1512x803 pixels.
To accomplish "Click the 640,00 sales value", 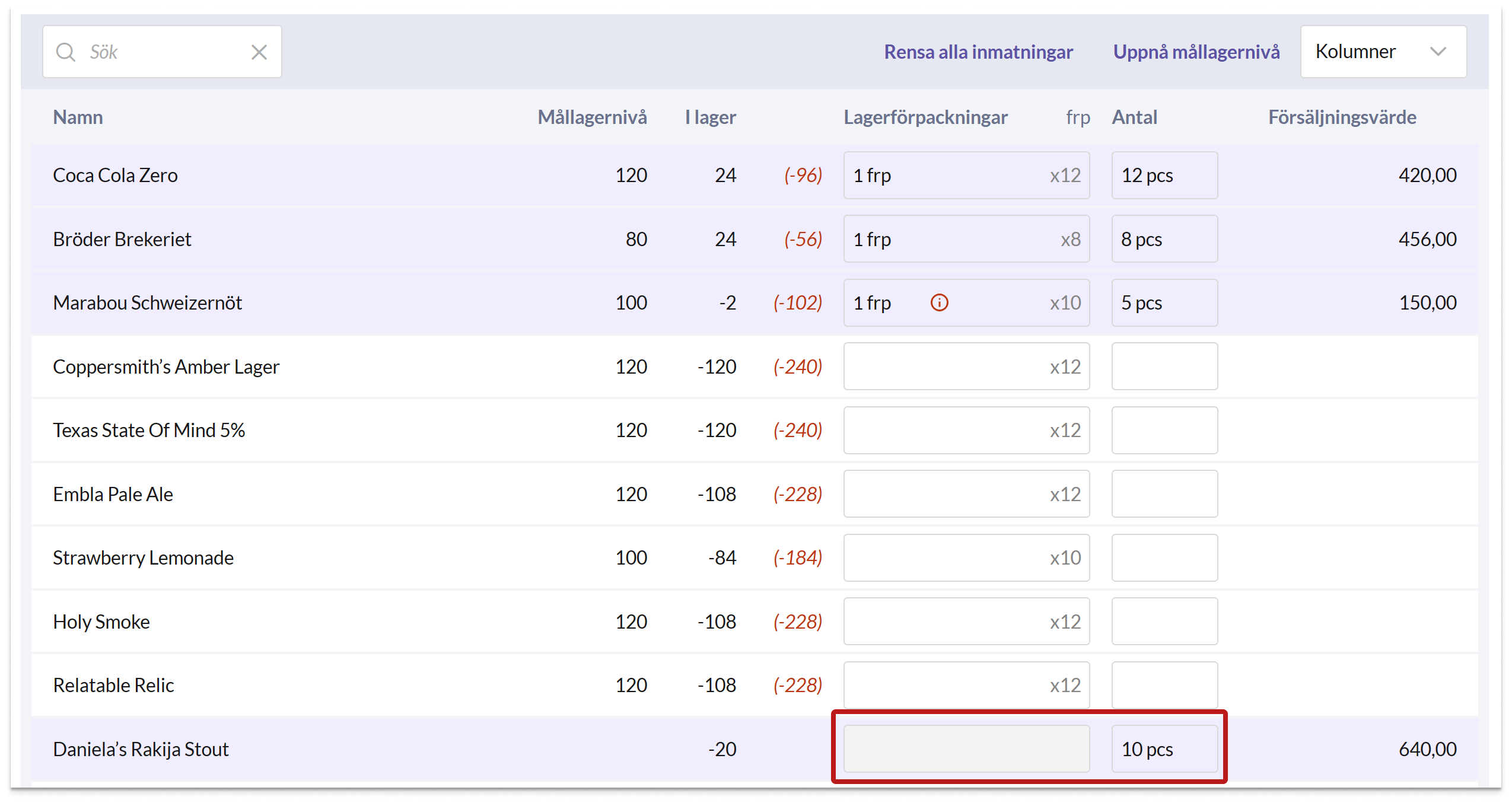I will tap(1427, 749).
